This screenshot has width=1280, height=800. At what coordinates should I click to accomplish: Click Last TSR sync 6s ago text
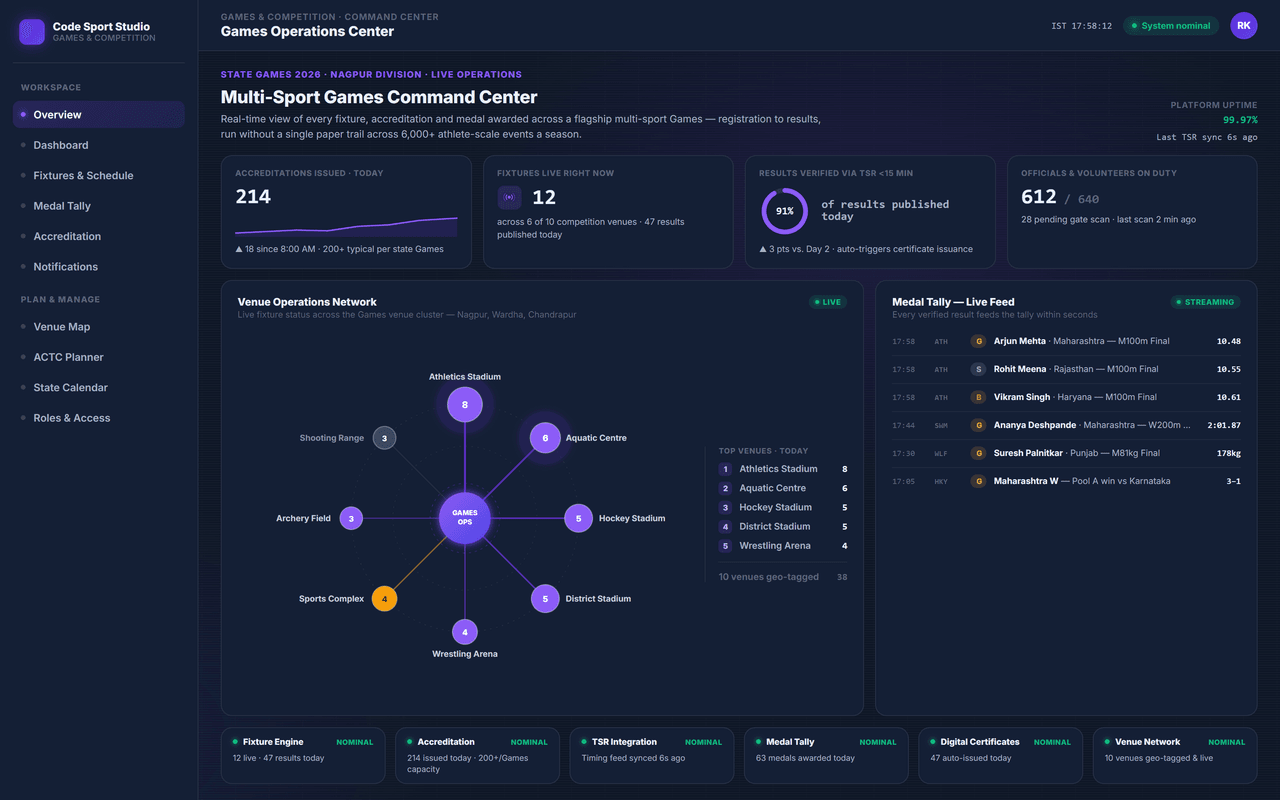point(1207,137)
